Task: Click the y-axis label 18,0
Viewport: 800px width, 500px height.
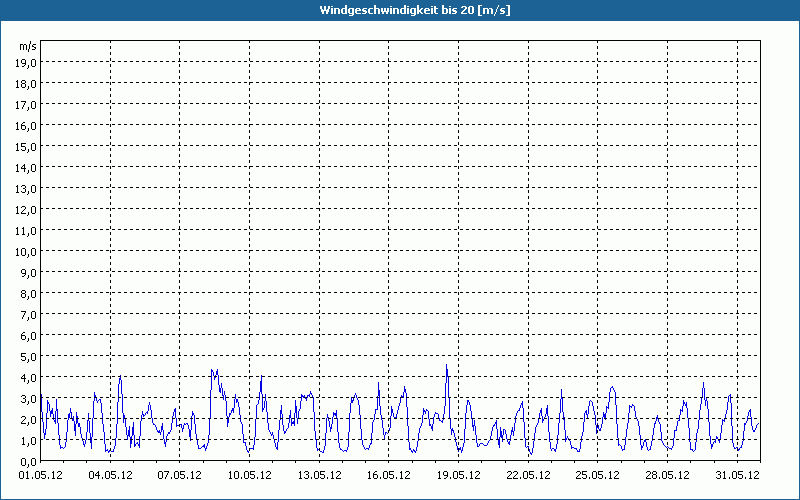Action: [25, 84]
